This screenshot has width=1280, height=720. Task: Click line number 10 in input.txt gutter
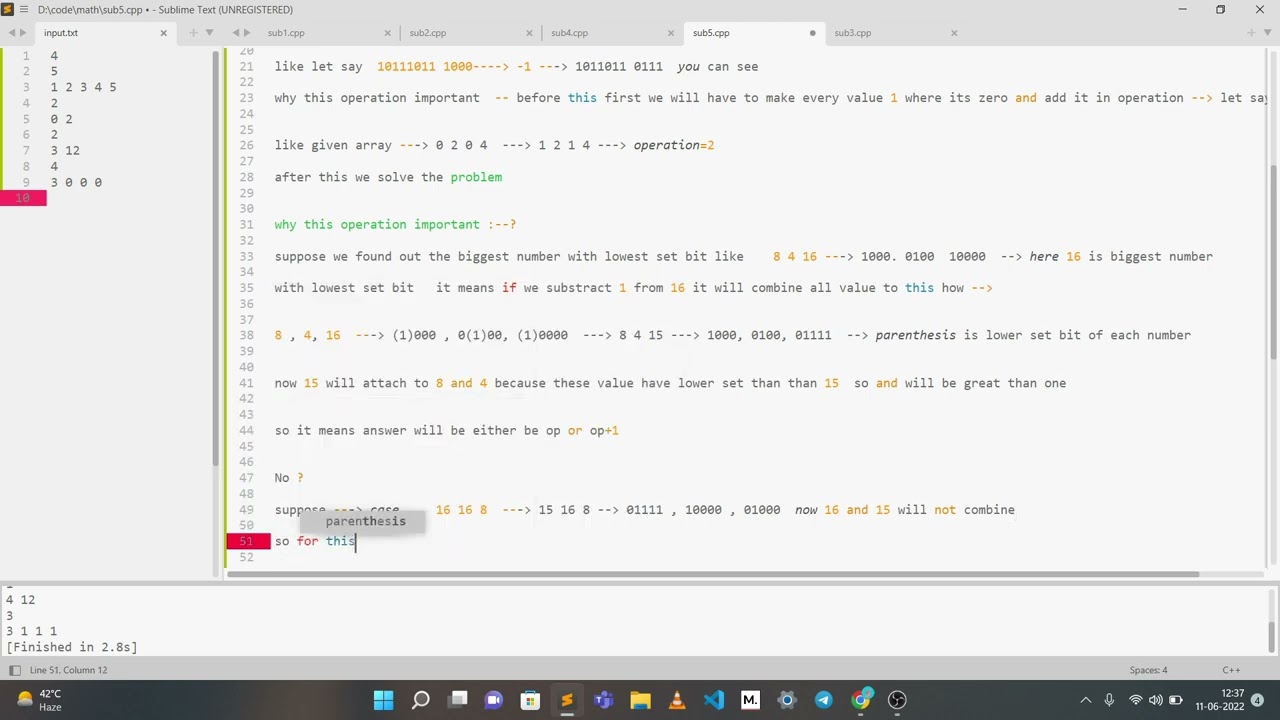point(25,198)
